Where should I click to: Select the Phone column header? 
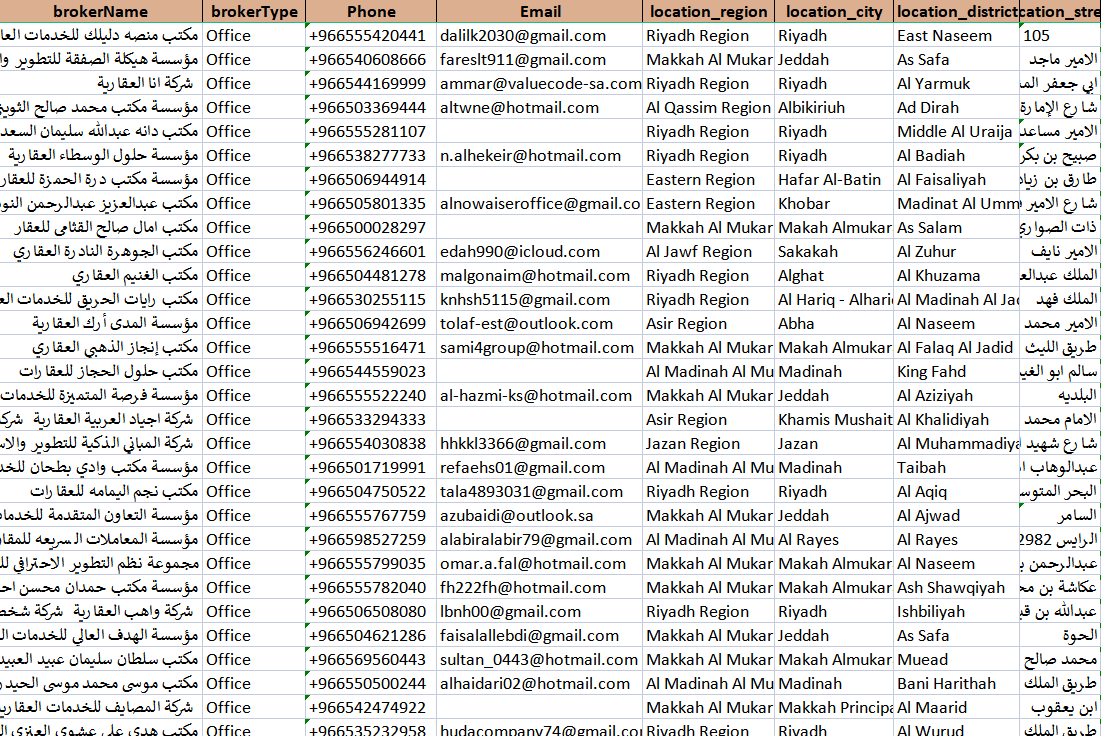pyautogui.click(x=370, y=11)
